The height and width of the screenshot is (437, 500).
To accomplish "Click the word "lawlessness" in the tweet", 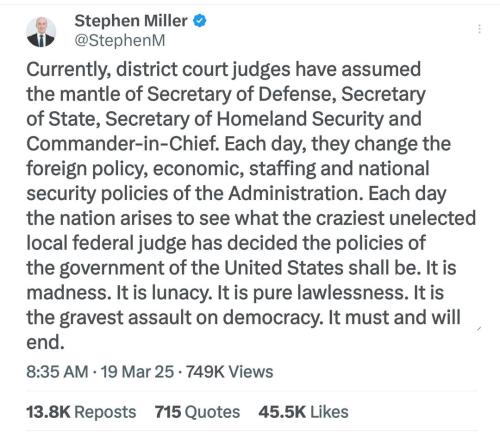I will click(352, 293).
